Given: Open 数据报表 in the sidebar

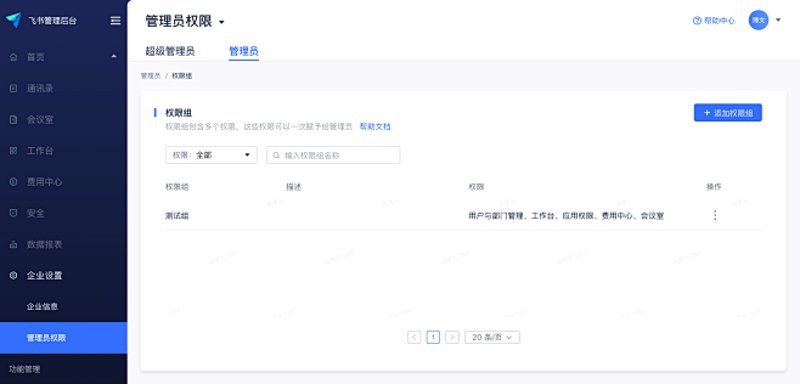Looking at the screenshot, I should click(x=44, y=244).
